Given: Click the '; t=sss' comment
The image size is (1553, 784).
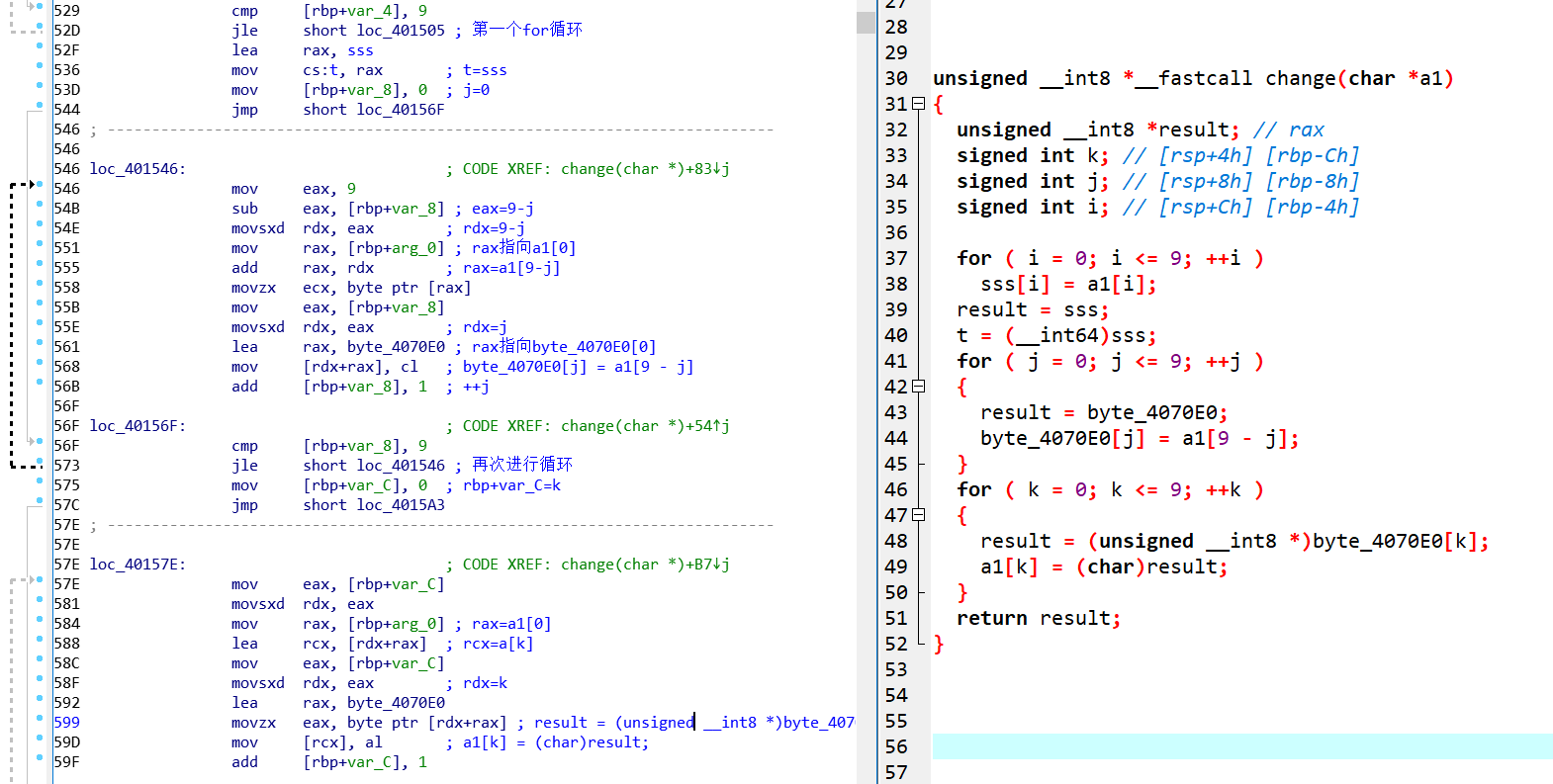Looking at the screenshot, I should (476, 70).
